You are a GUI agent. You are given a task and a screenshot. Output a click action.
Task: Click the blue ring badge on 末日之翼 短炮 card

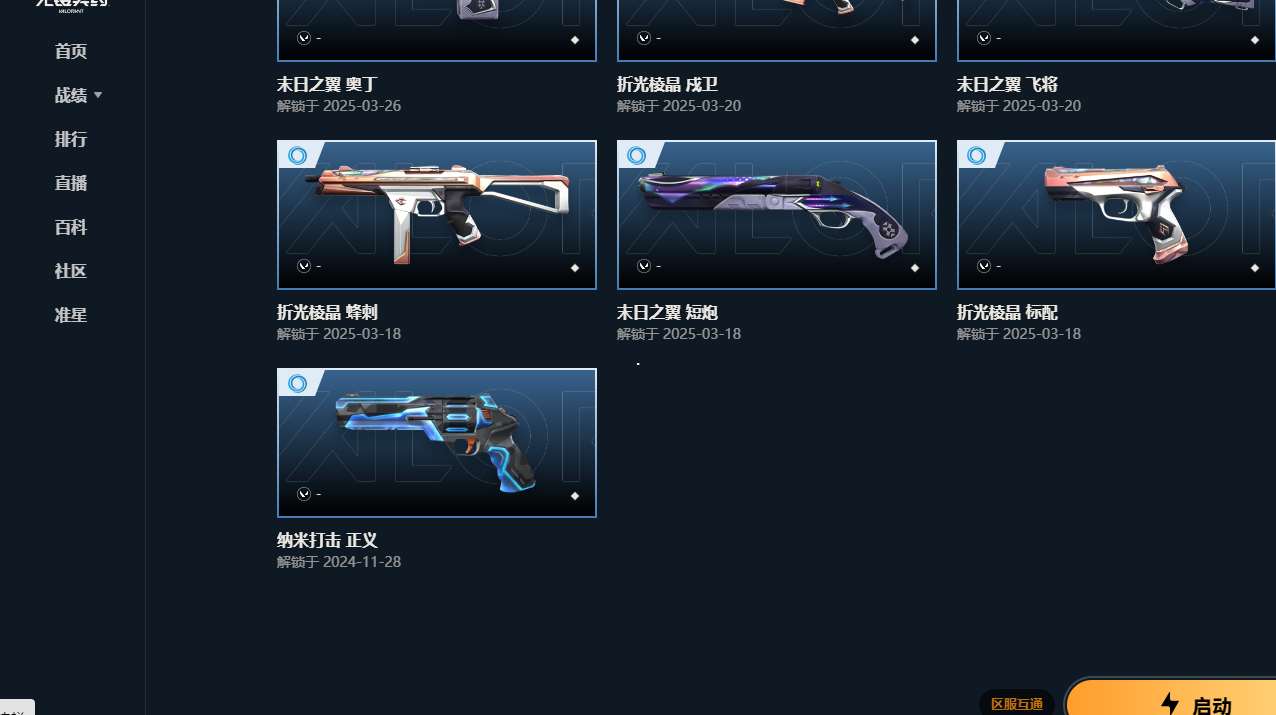(637, 156)
